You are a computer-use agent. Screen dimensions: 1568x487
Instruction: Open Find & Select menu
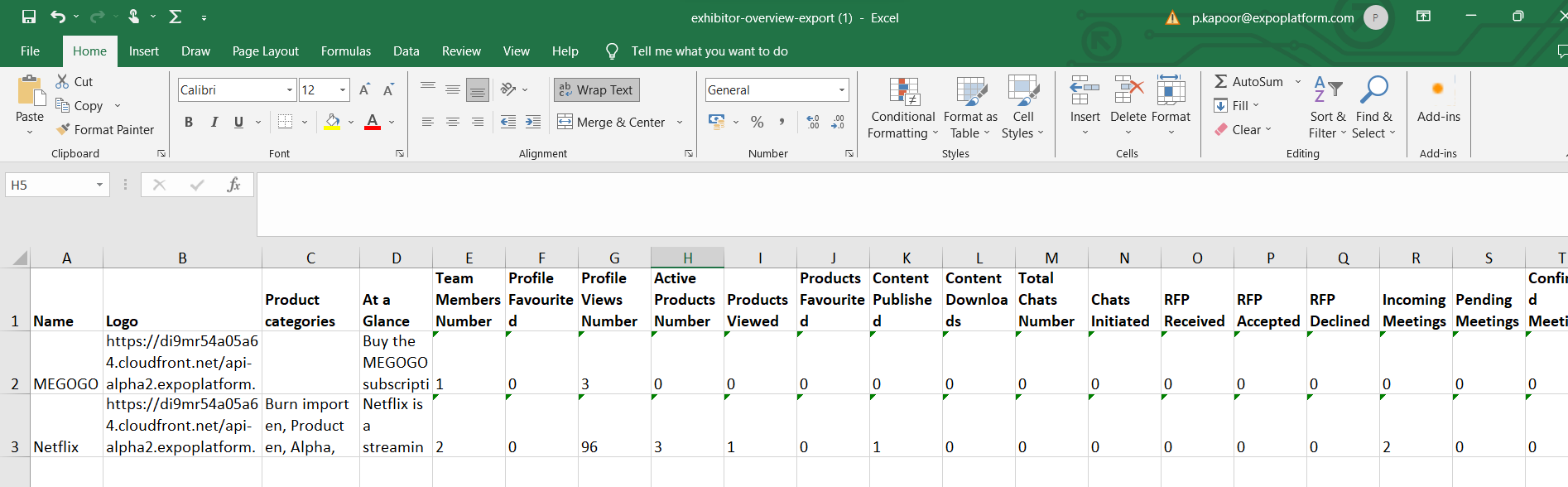pyautogui.click(x=1373, y=108)
